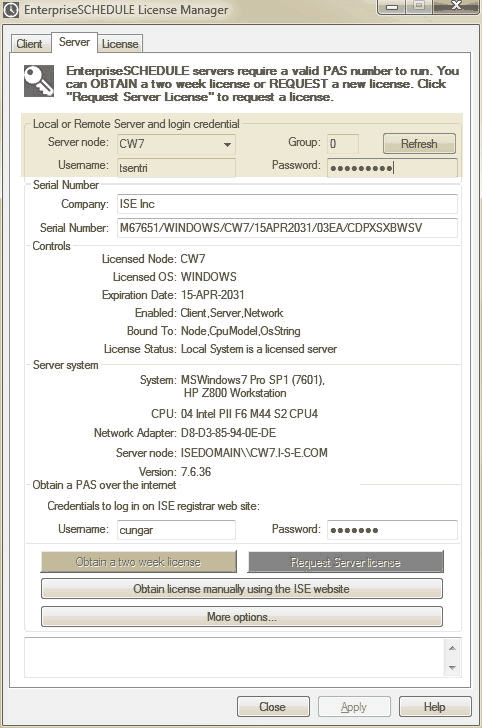Click the CPU value '04 Intel PII F6 M44 S2 CPU4'
This screenshot has height=728, width=482.
[x=249, y=414]
